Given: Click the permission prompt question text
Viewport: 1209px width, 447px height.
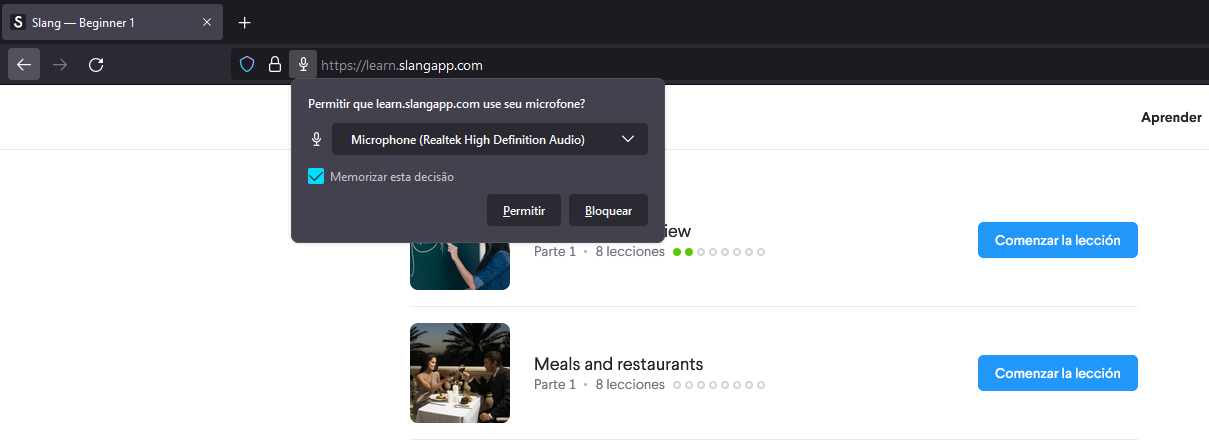Looking at the screenshot, I should point(447,103).
